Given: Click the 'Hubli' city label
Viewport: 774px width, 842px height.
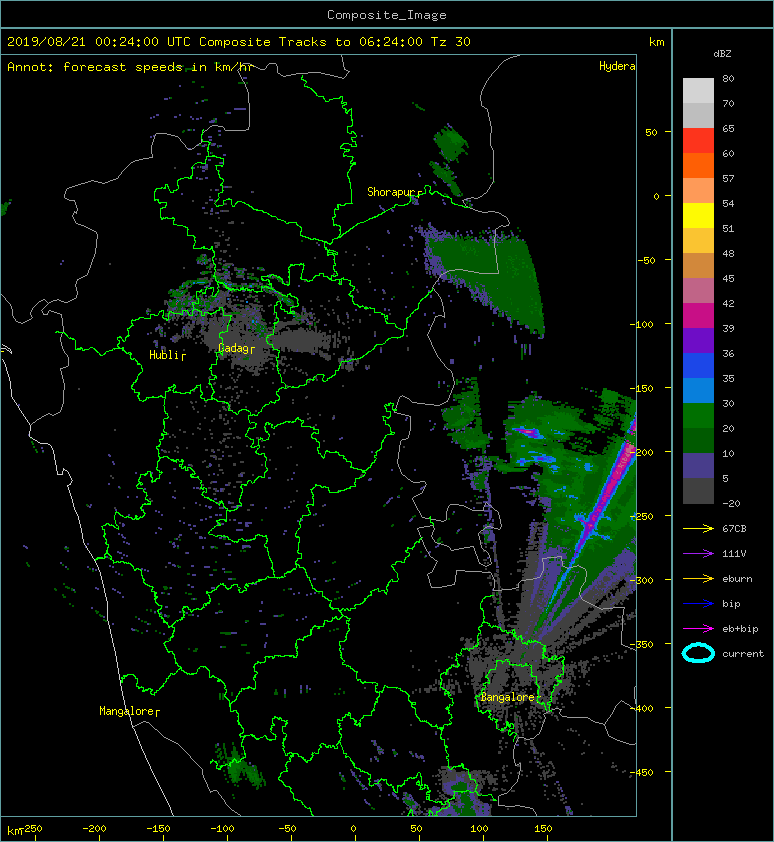Looking at the screenshot, I should [x=164, y=355].
